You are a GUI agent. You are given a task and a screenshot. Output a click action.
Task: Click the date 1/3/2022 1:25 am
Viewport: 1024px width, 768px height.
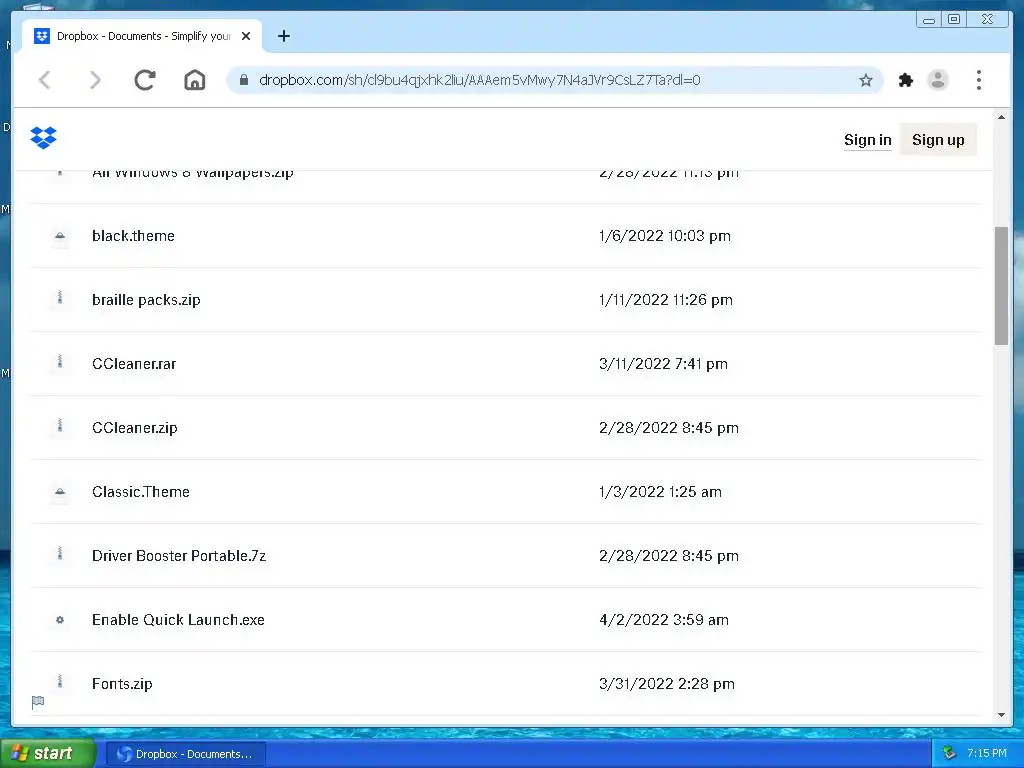point(660,492)
